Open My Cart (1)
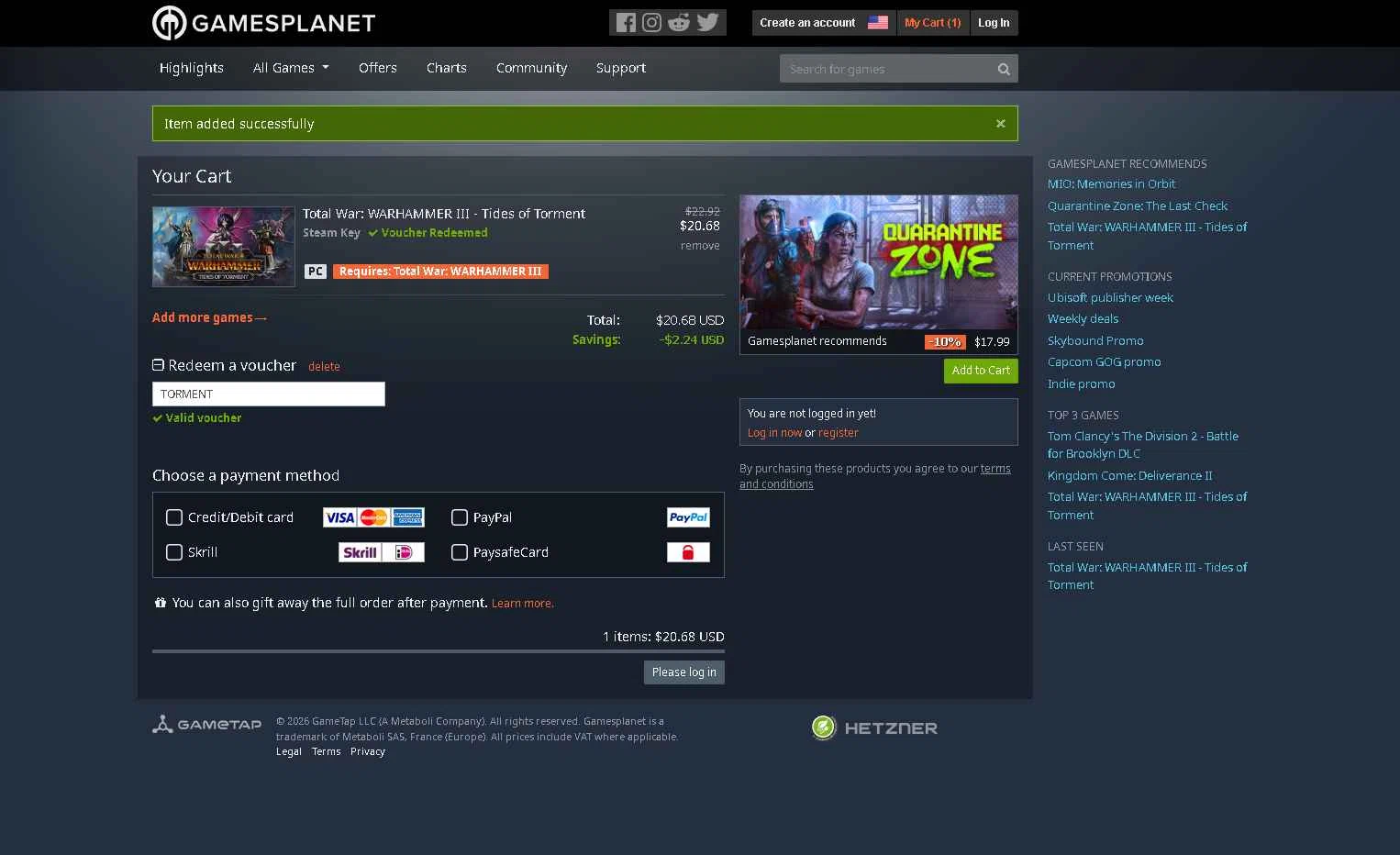The image size is (1400, 855). 933,23
